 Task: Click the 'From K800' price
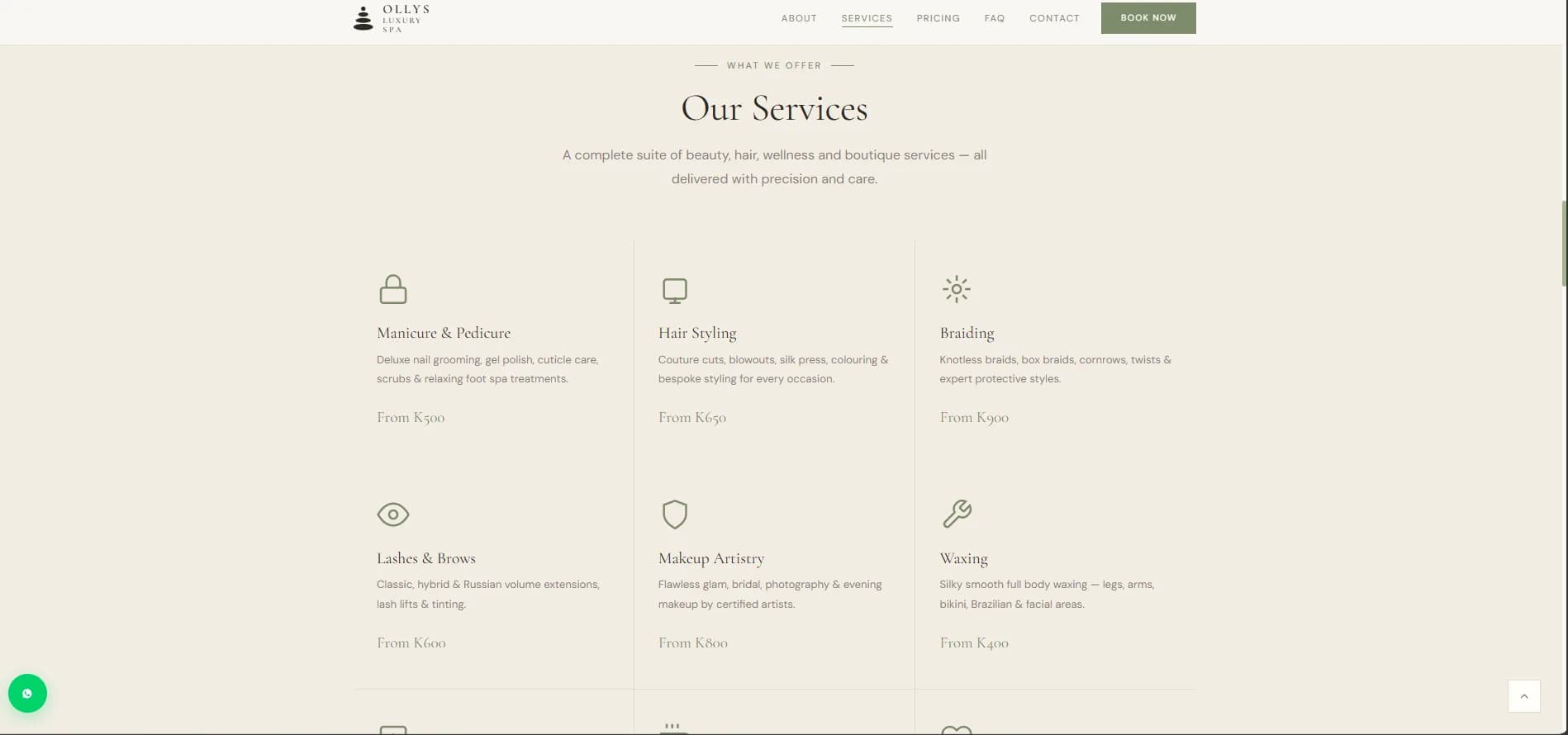[693, 643]
